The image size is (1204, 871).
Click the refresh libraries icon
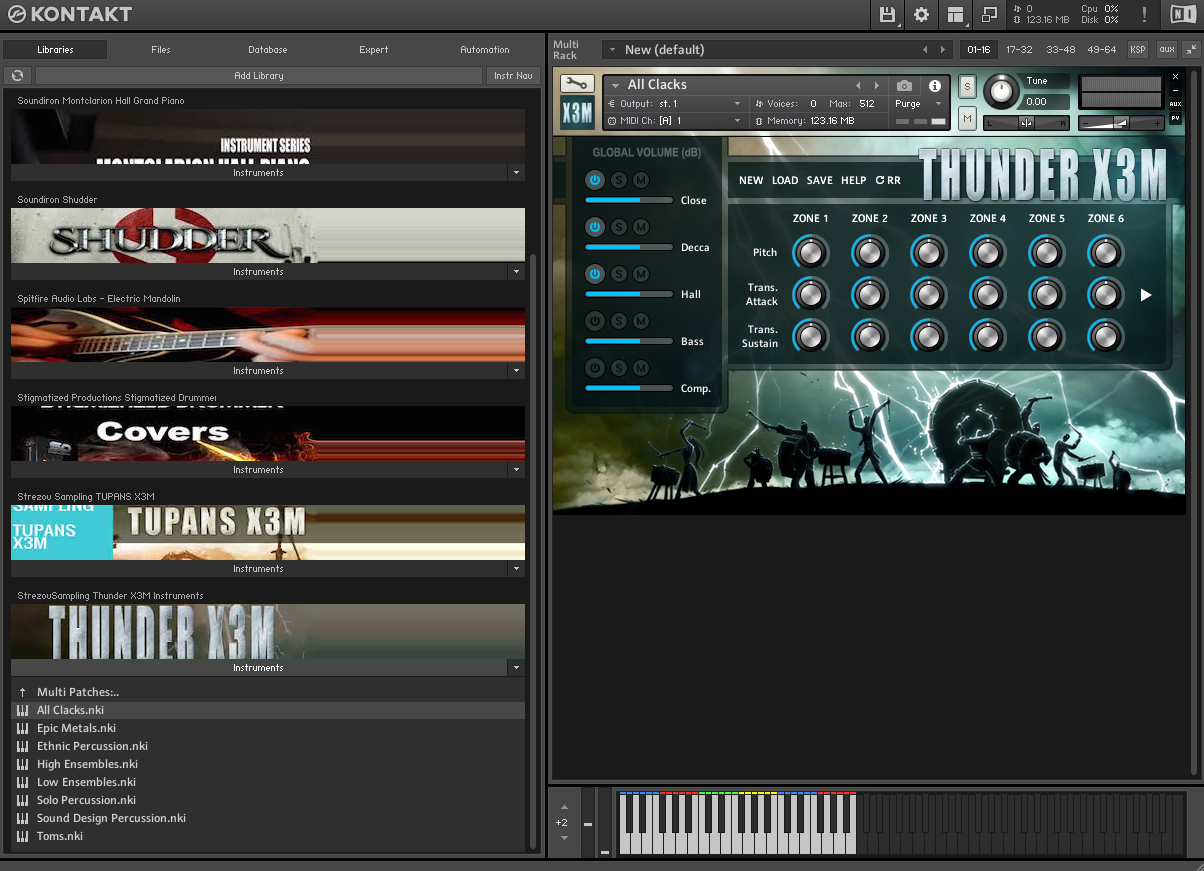(x=18, y=76)
